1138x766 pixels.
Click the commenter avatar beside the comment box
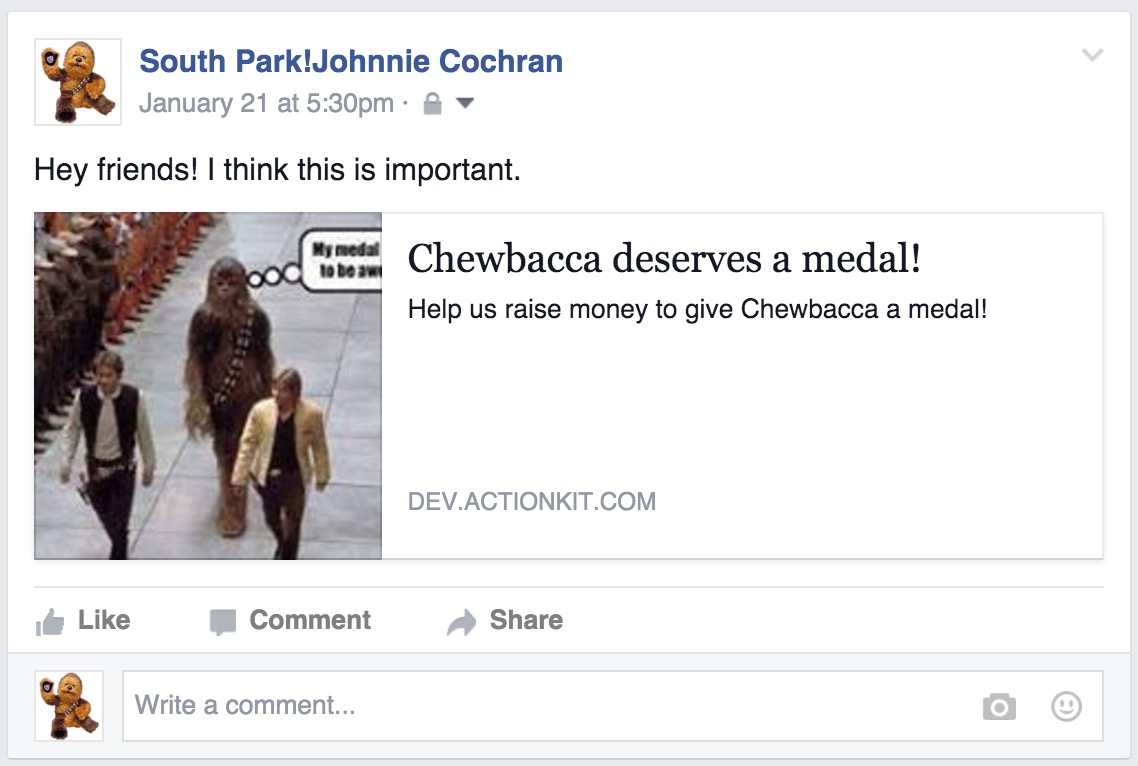pos(69,706)
